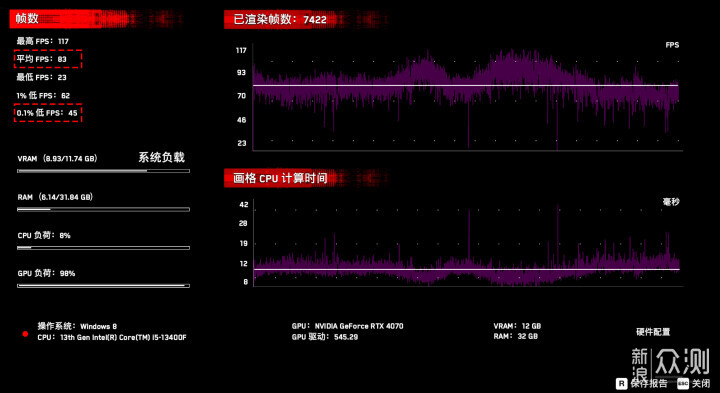This screenshot has height=393, width=720.
Task: Click the 毫秒 unit label on the bottom graph
Action: click(671, 202)
